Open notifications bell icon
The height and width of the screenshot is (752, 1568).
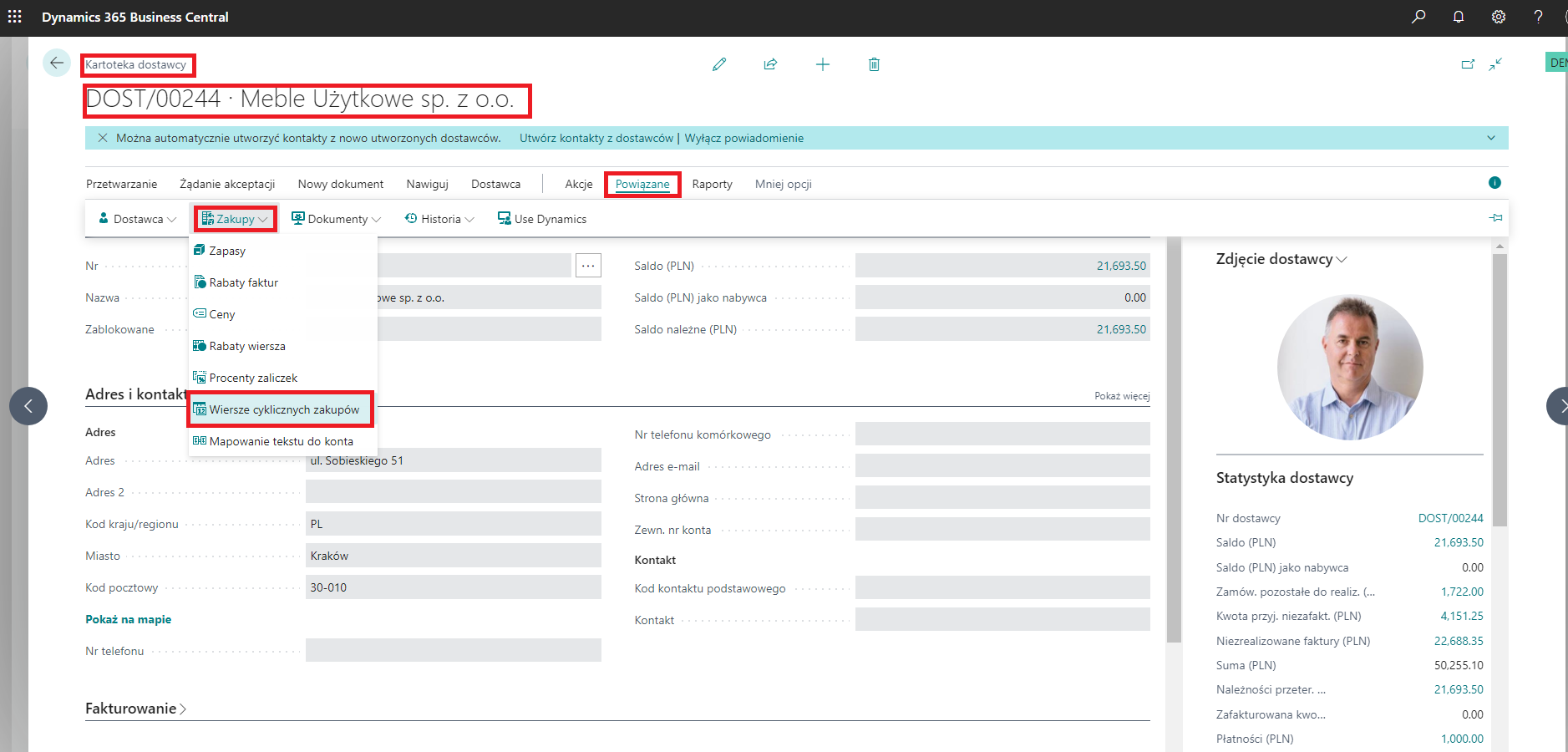[x=1459, y=17]
